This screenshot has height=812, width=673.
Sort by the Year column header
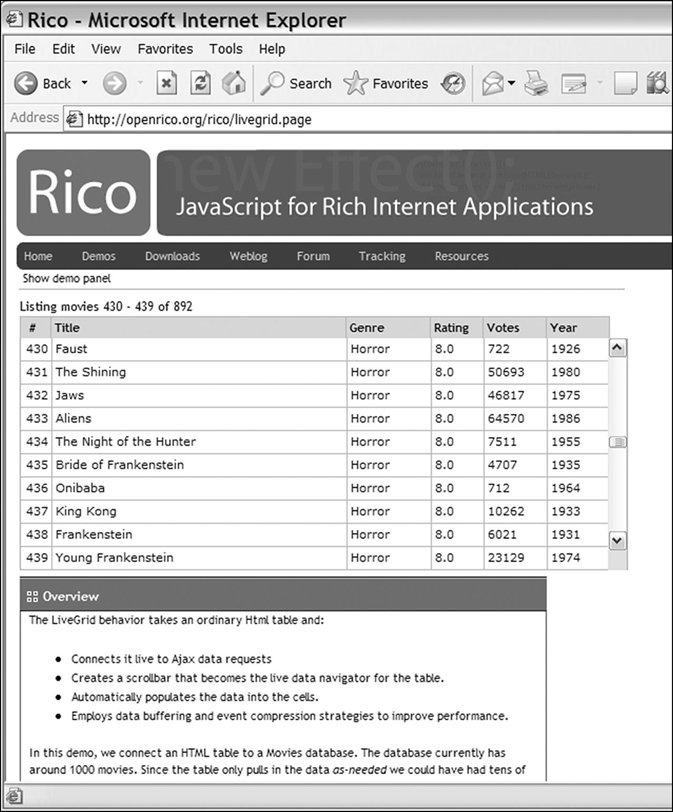pos(578,328)
